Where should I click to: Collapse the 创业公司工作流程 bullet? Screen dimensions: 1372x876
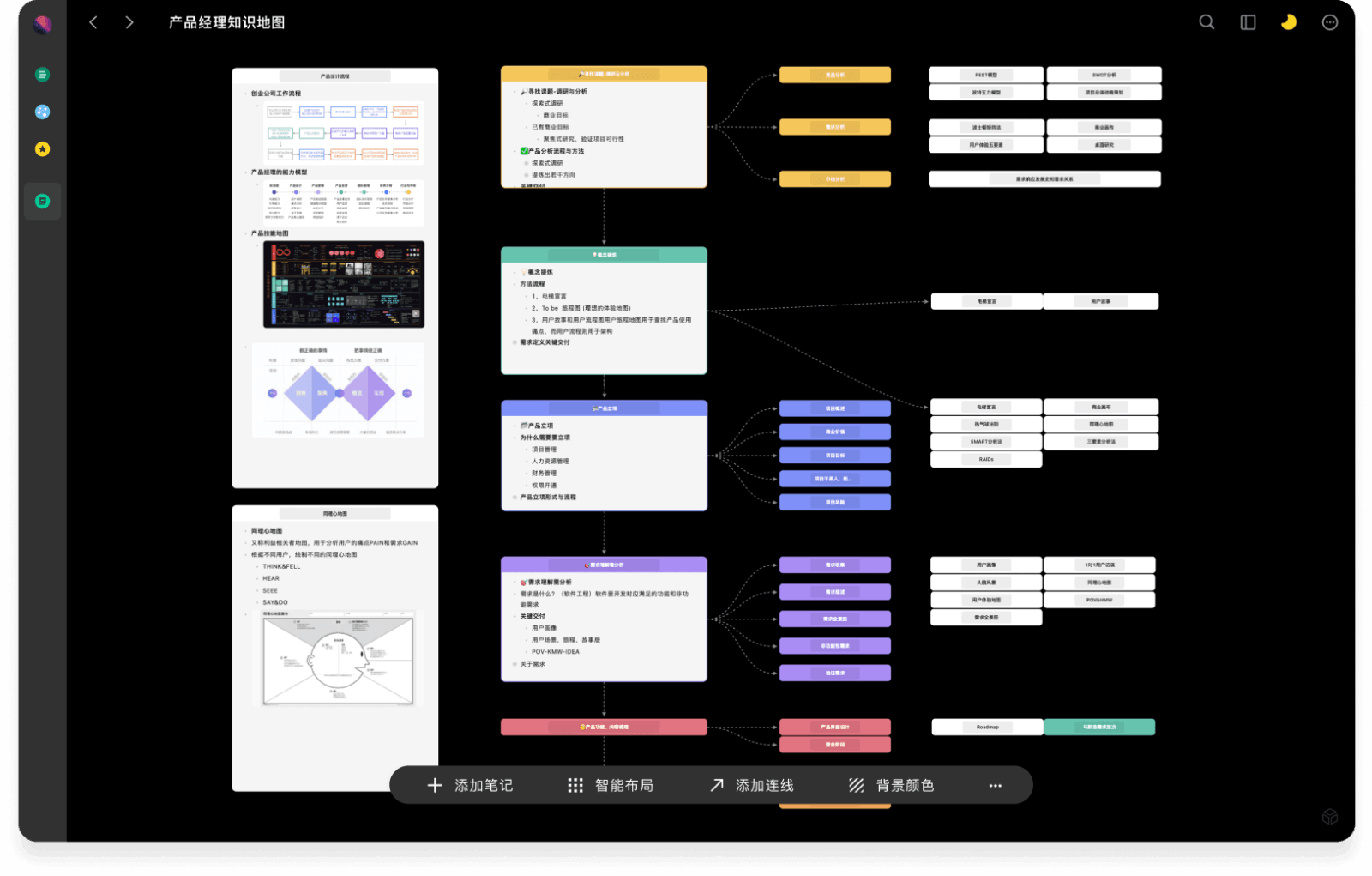pos(245,94)
